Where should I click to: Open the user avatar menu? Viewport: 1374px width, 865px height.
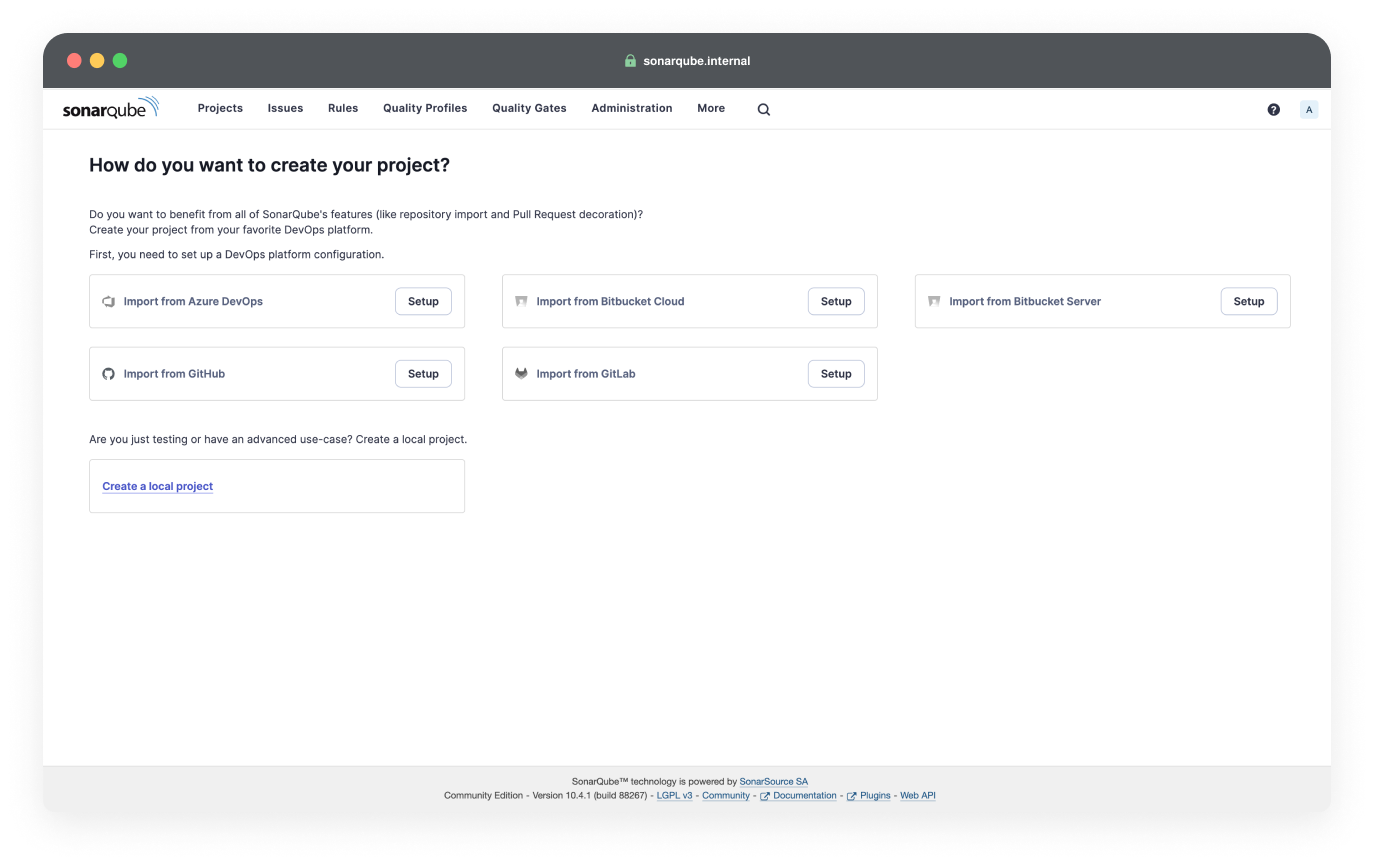[x=1309, y=109]
